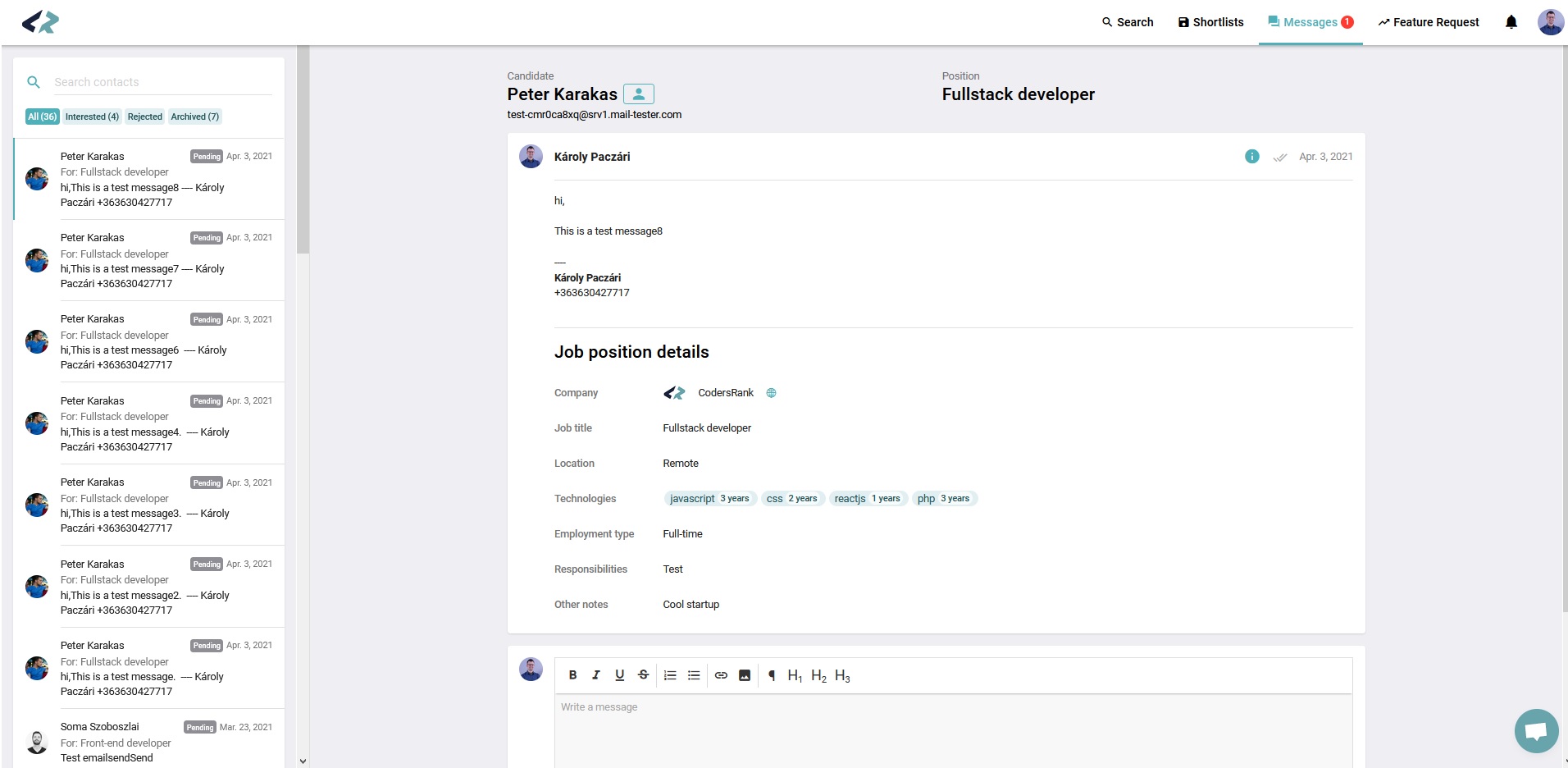Insert an unordered bullet list
The height and width of the screenshot is (768, 1568).
694,675
